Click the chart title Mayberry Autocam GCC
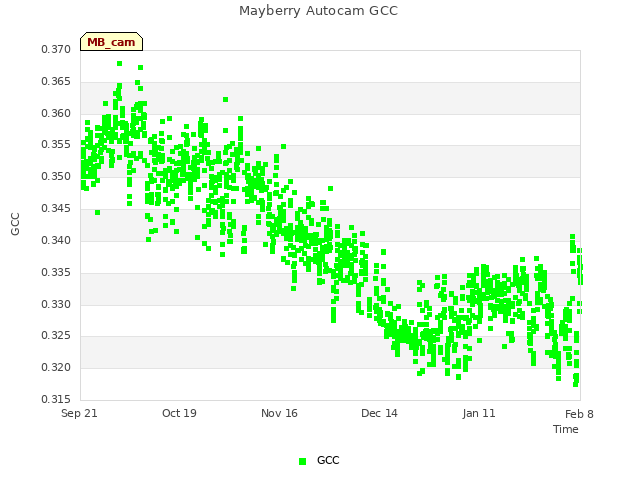Image resolution: width=640 pixels, height=480 pixels. pyautogui.click(x=318, y=11)
